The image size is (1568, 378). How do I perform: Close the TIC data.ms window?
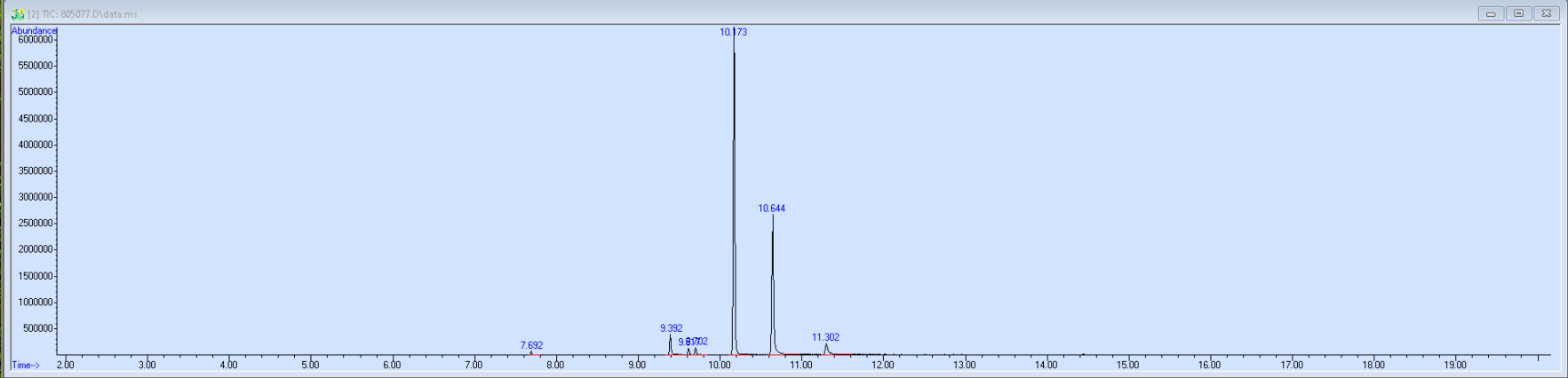[x=1546, y=13]
